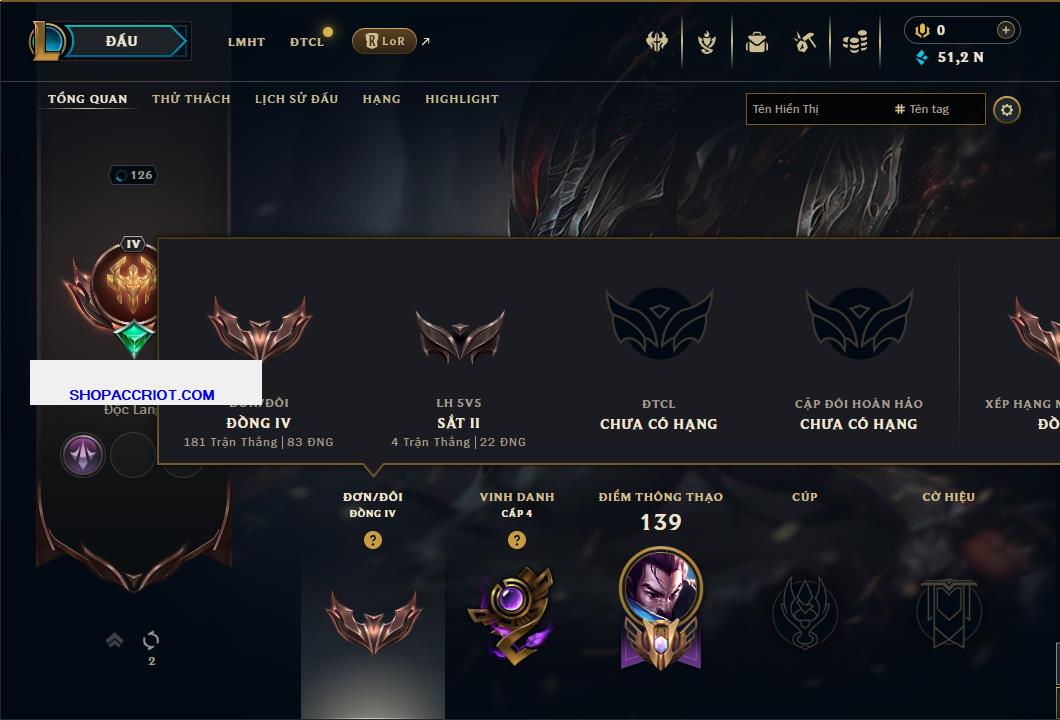Open the Collection lotus icon
Screen dimensions: 1060x720
(707, 43)
